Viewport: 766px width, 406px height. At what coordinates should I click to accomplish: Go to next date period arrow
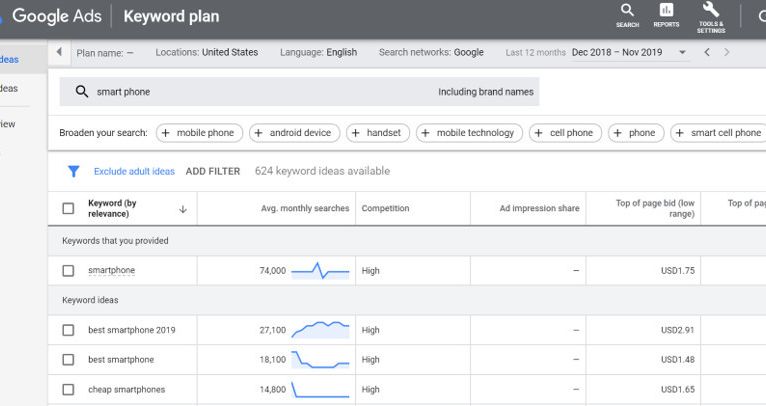click(727, 52)
